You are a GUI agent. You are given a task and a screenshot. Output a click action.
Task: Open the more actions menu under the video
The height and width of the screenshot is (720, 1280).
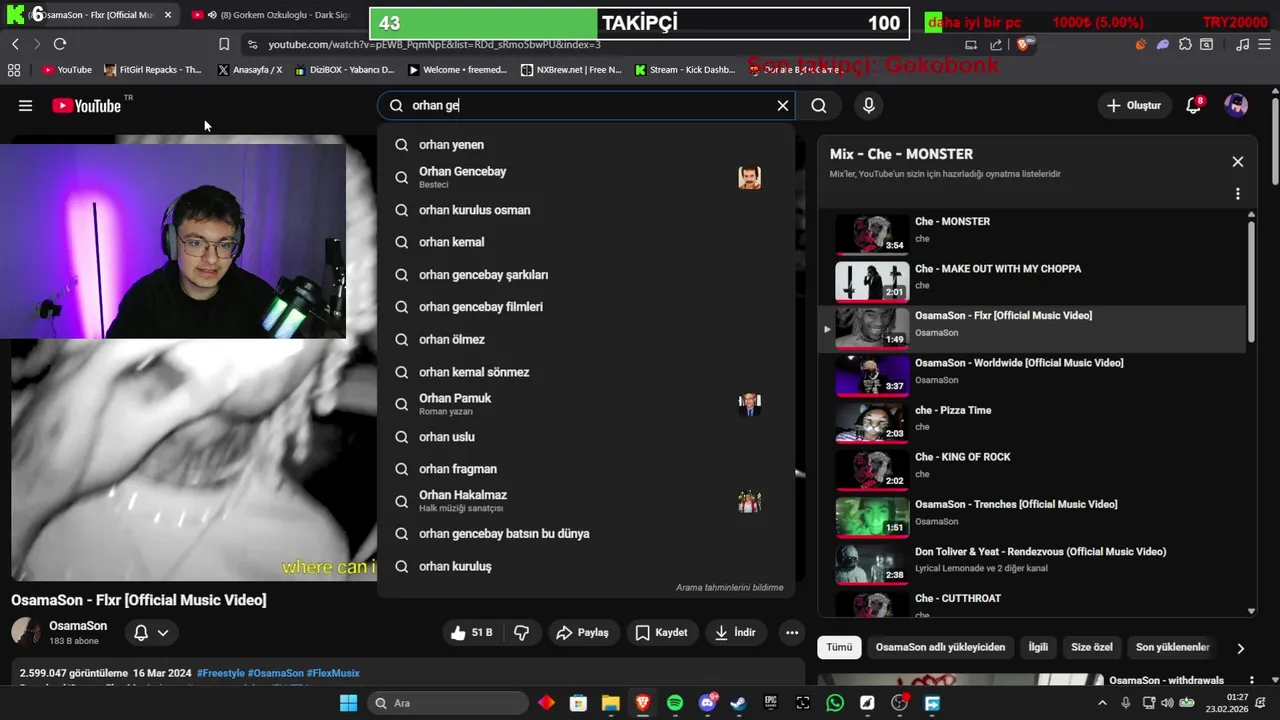pos(792,632)
